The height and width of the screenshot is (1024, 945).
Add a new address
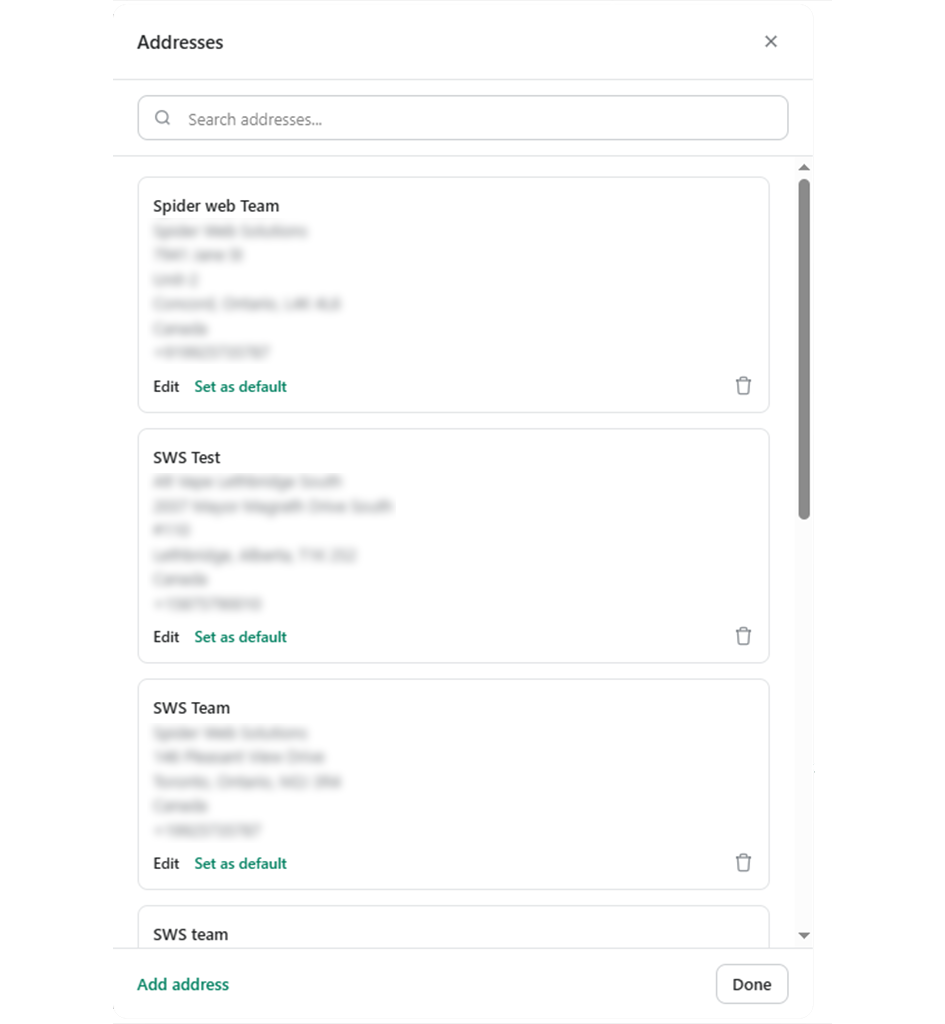[183, 984]
